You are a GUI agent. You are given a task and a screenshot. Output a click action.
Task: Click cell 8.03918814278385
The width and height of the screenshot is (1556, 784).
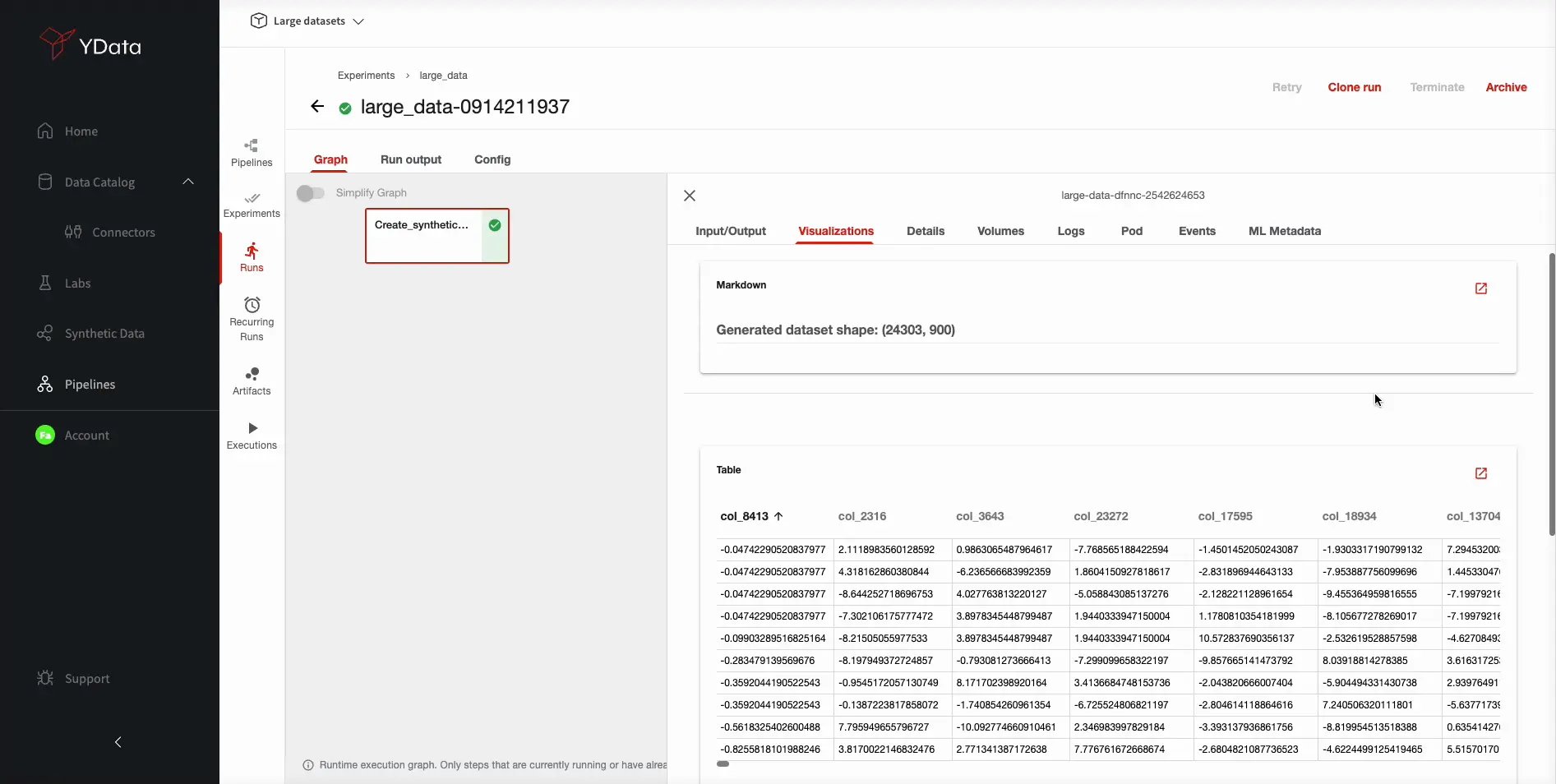(x=1380, y=661)
